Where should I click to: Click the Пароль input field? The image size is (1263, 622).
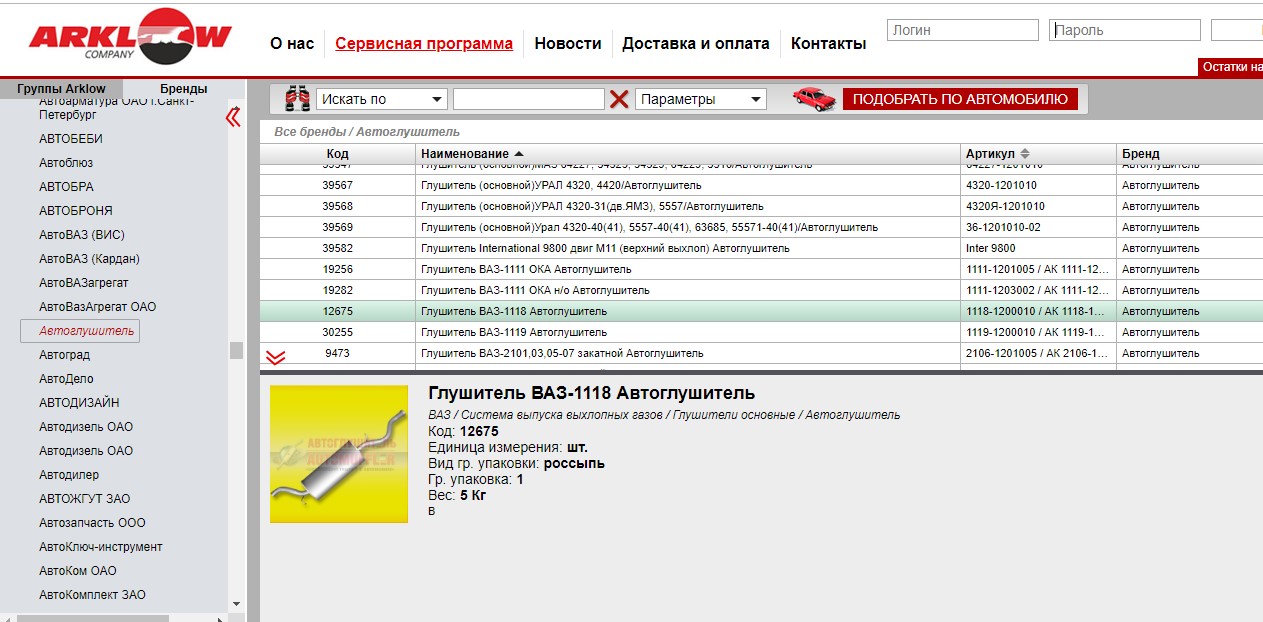point(1125,30)
